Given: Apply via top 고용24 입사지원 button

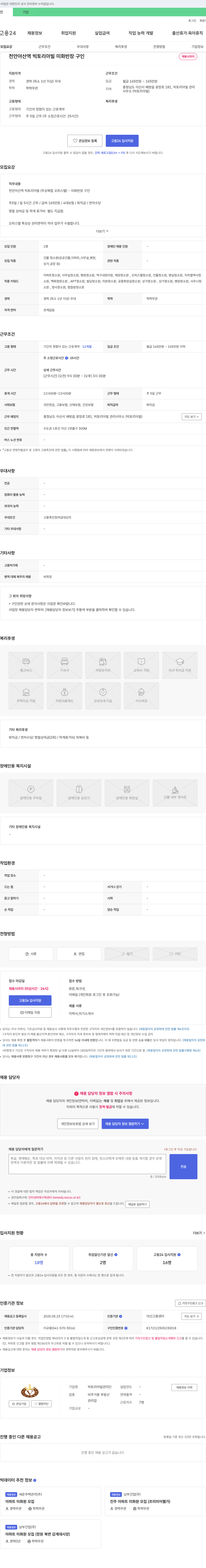Looking at the screenshot, I should click(x=122, y=141).
